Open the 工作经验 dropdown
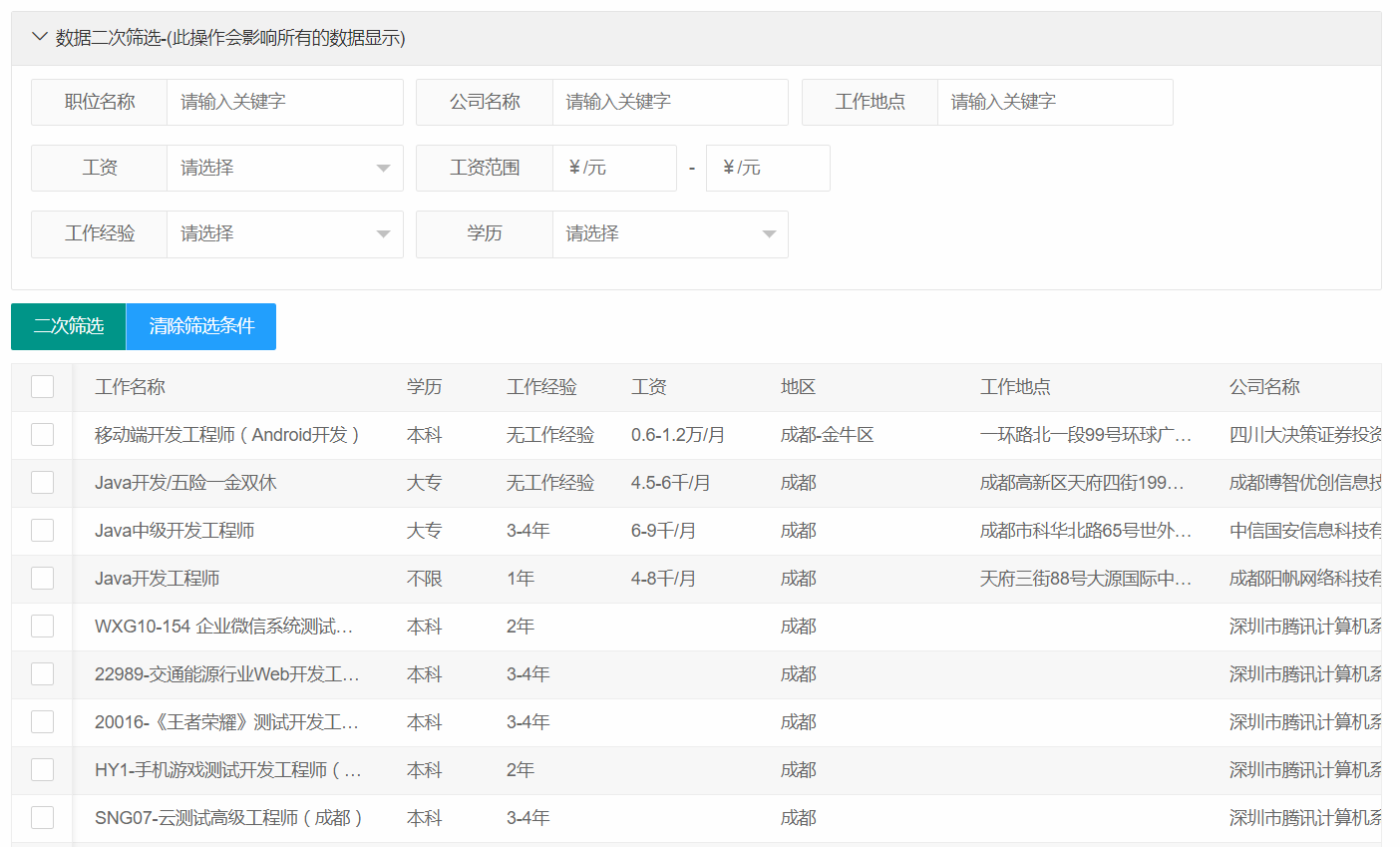This screenshot has width=1400, height=847. 285,233
